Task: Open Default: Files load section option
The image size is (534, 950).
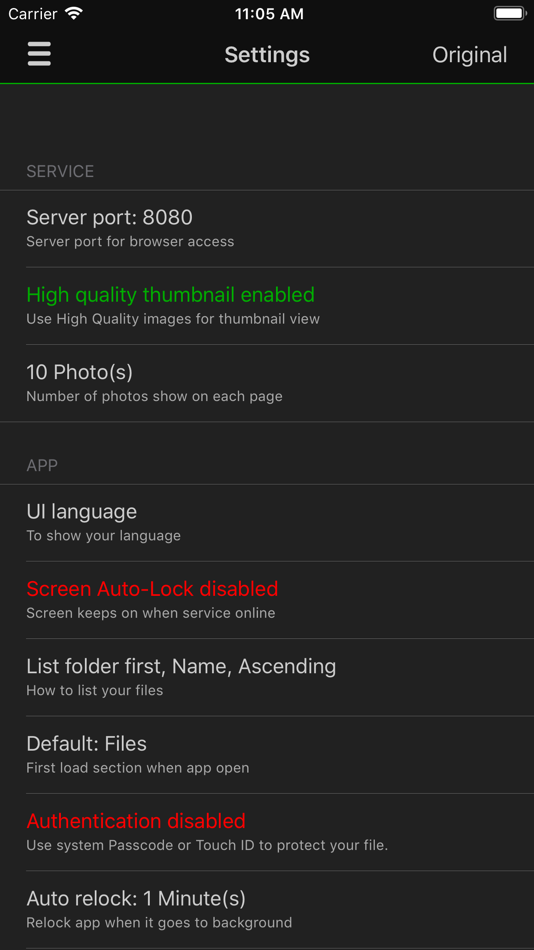Action: (x=267, y=755)
